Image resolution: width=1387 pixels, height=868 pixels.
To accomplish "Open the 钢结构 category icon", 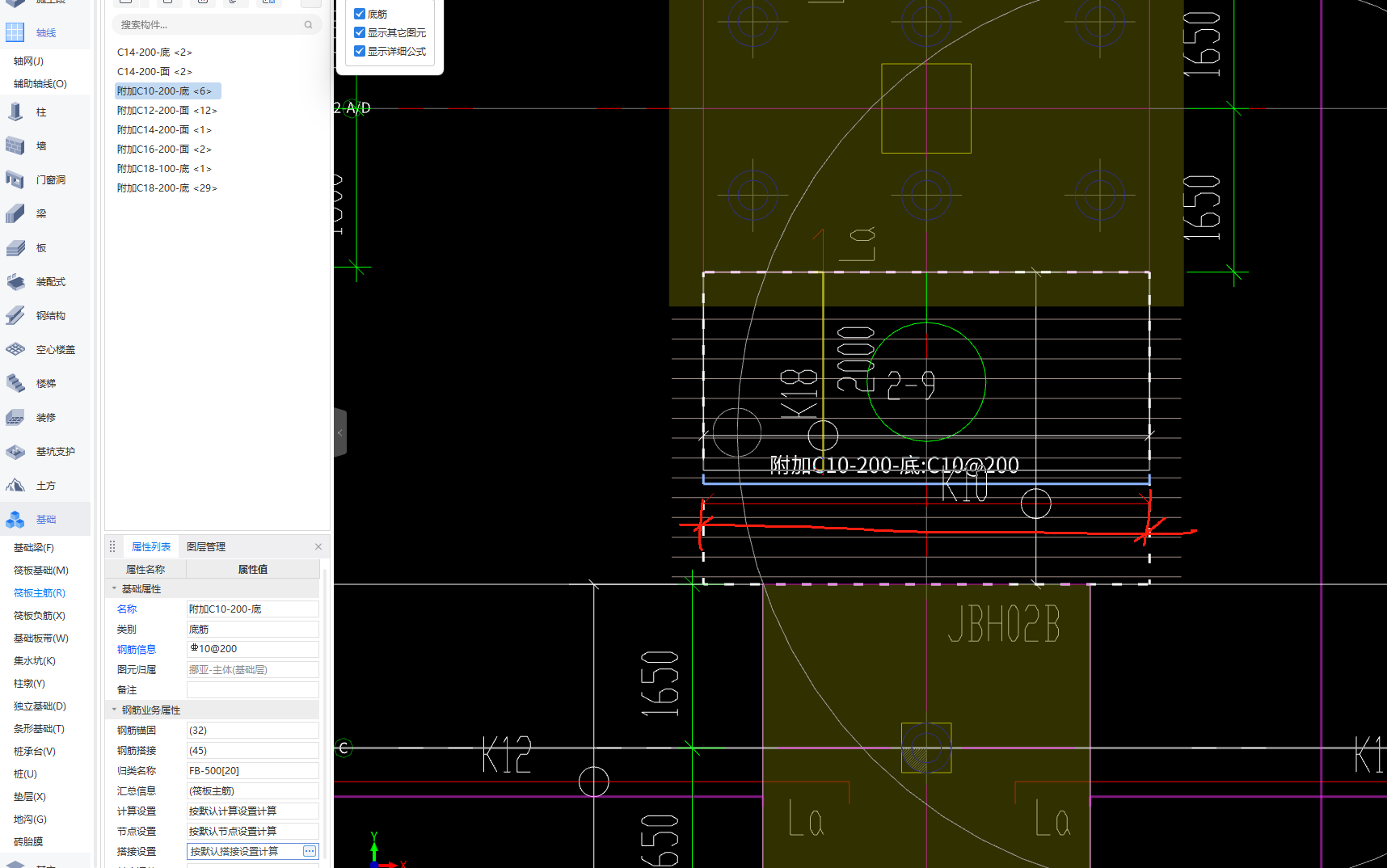I will point(15,316).
